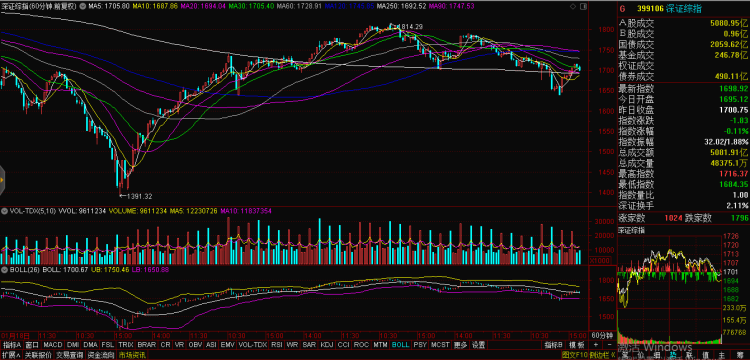Open the 交易查询 tab
Screen dimensions: 750x360
[x=69, y=355]
